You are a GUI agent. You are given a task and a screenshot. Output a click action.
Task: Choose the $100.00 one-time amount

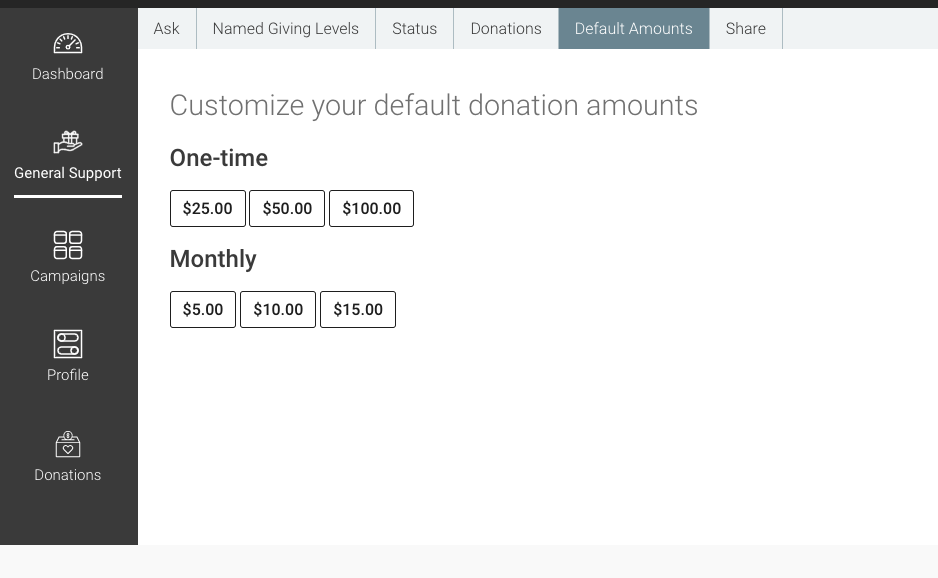point(371,208)
